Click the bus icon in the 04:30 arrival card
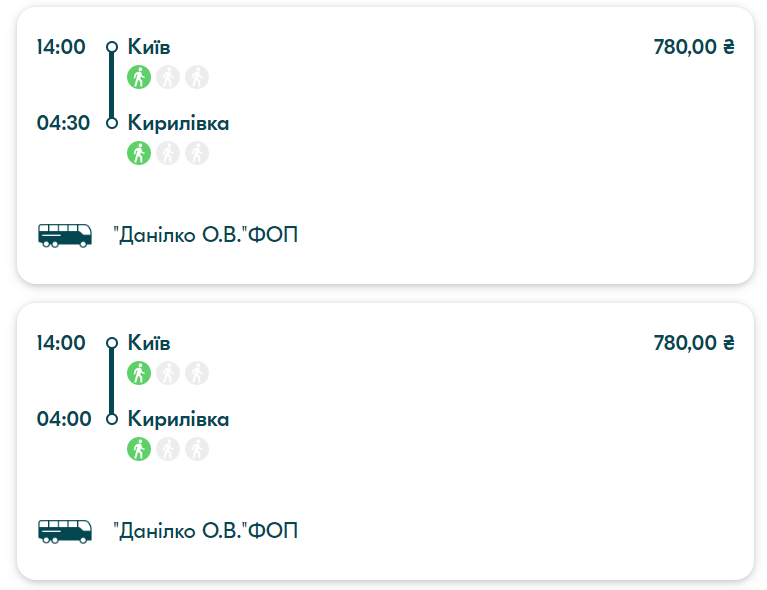Screen dimensions: 767x590 point(65,235)
